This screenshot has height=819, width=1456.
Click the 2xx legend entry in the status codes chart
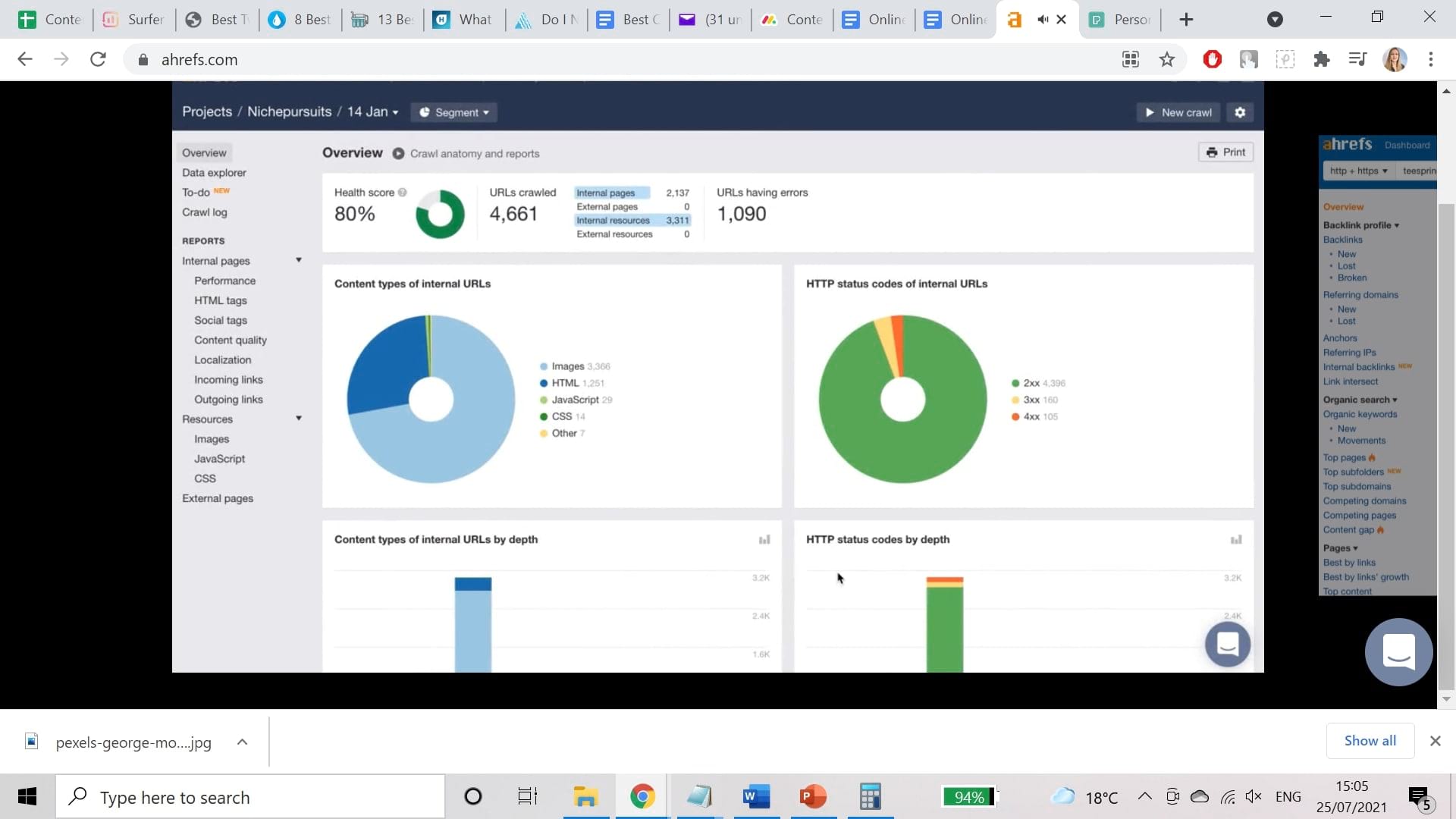coord(1038,383)
